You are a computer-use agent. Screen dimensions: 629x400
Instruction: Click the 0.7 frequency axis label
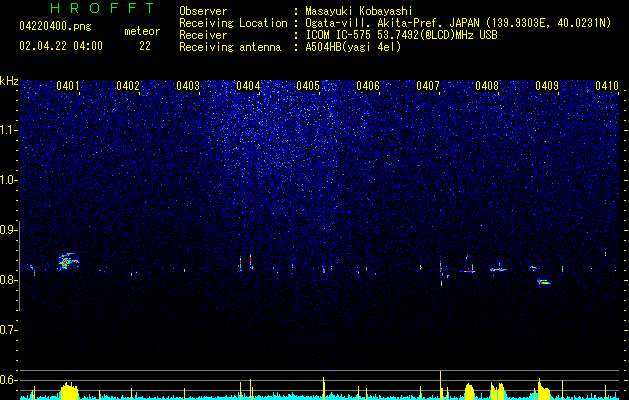tap(8, 330)
